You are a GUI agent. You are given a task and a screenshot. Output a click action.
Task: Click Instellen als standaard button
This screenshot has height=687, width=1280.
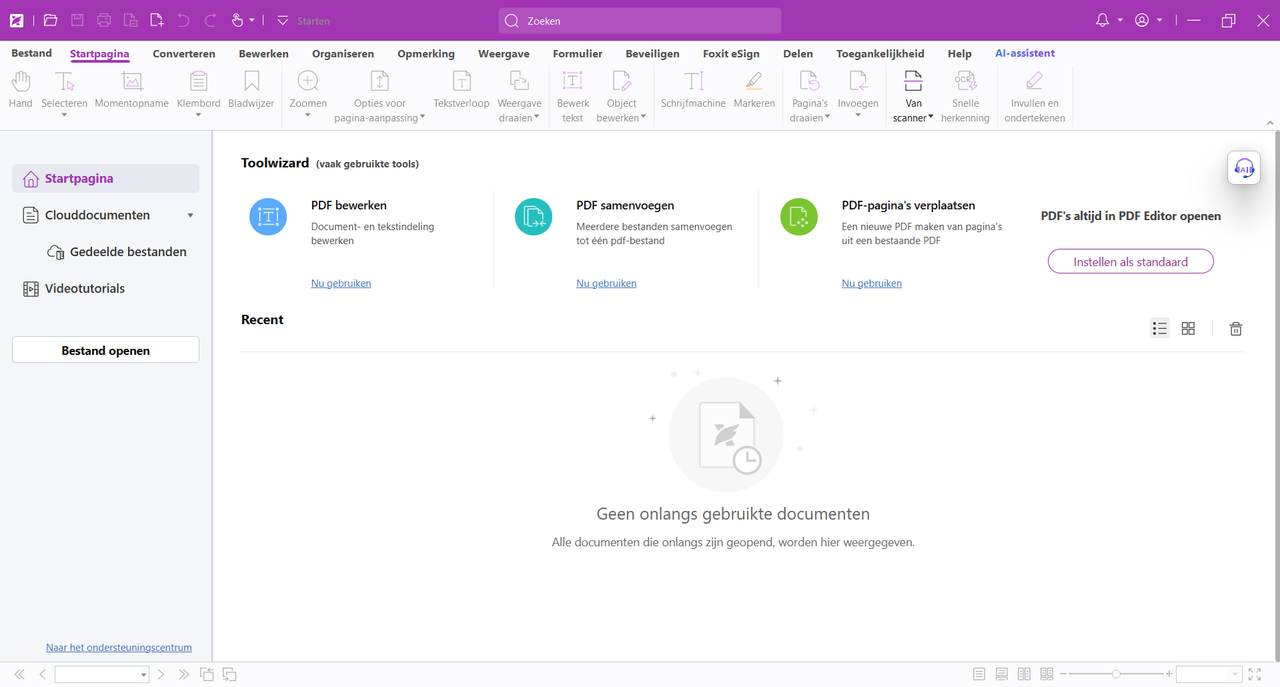[x=1131, y=262]
